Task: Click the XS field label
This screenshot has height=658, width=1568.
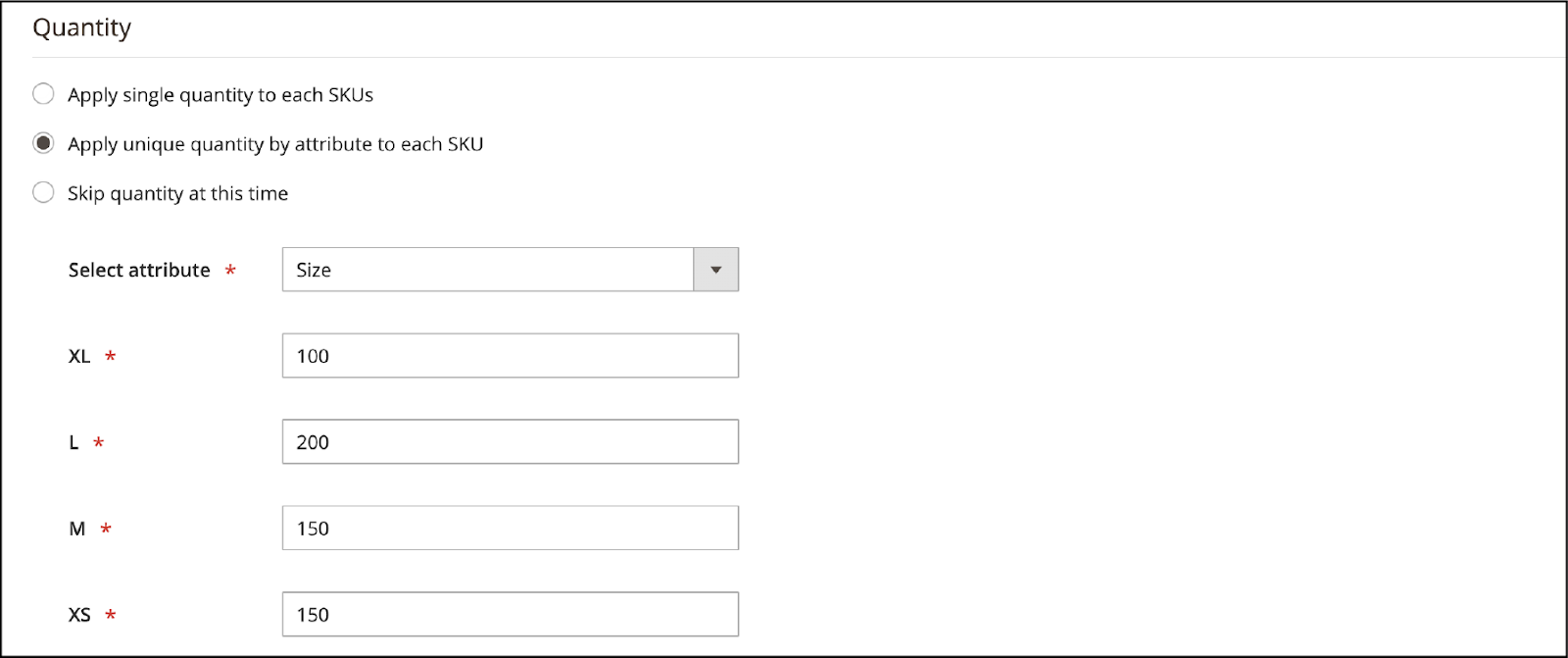Action: (79, 615)
